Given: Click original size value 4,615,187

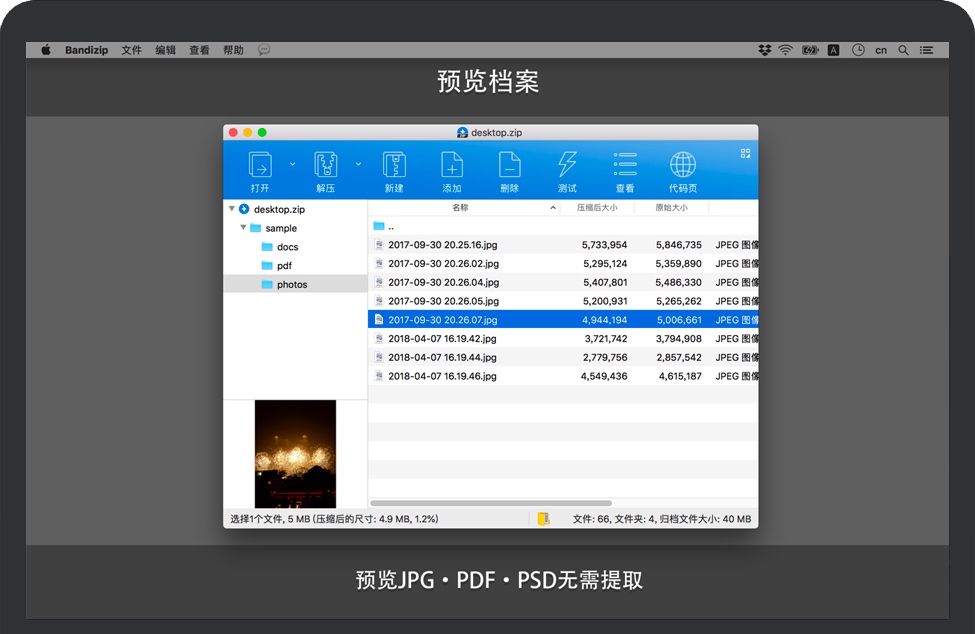Looking at the screenshot, I should (x=680, y=376).
